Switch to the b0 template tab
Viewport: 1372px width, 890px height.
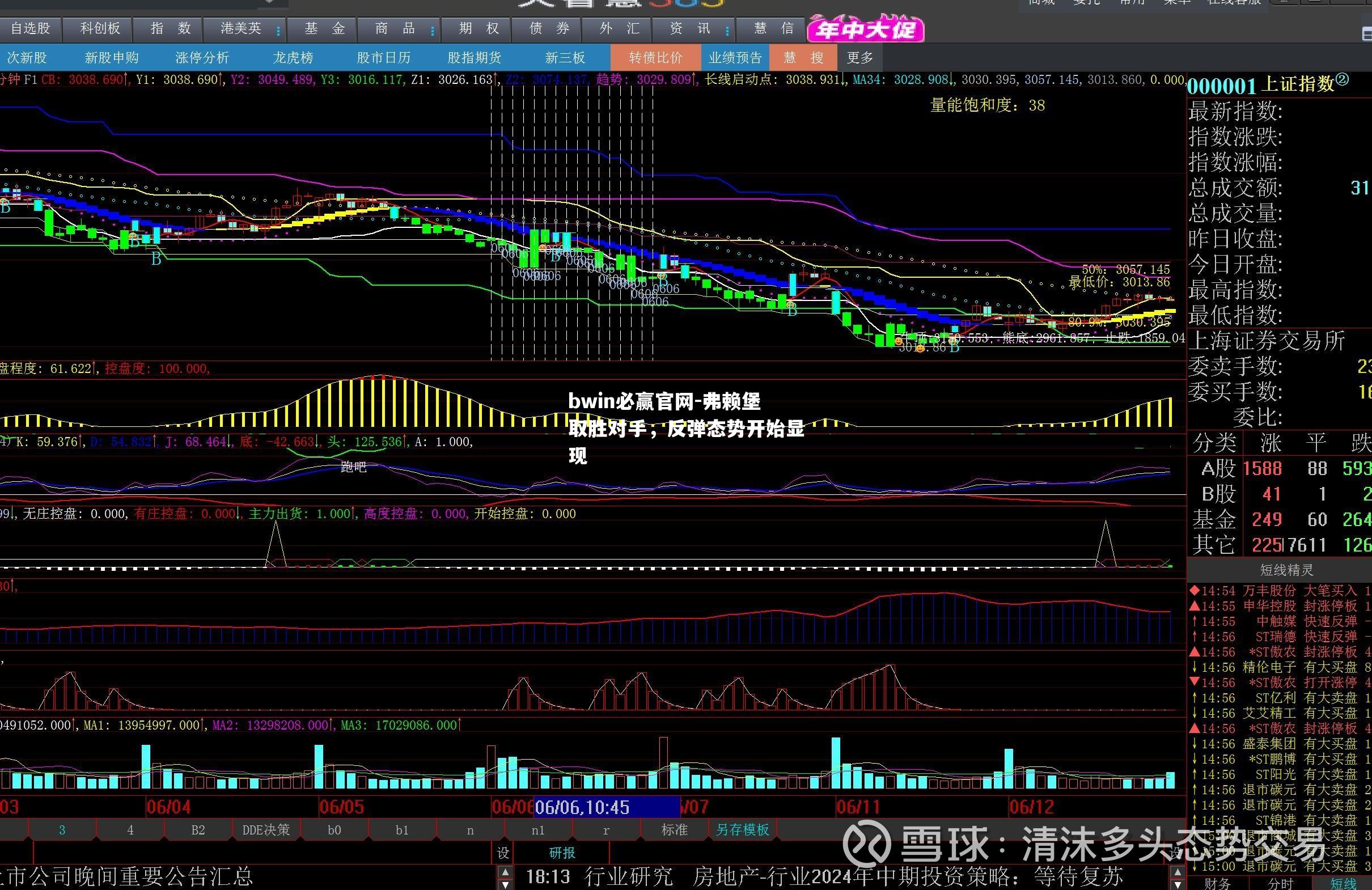334,829
